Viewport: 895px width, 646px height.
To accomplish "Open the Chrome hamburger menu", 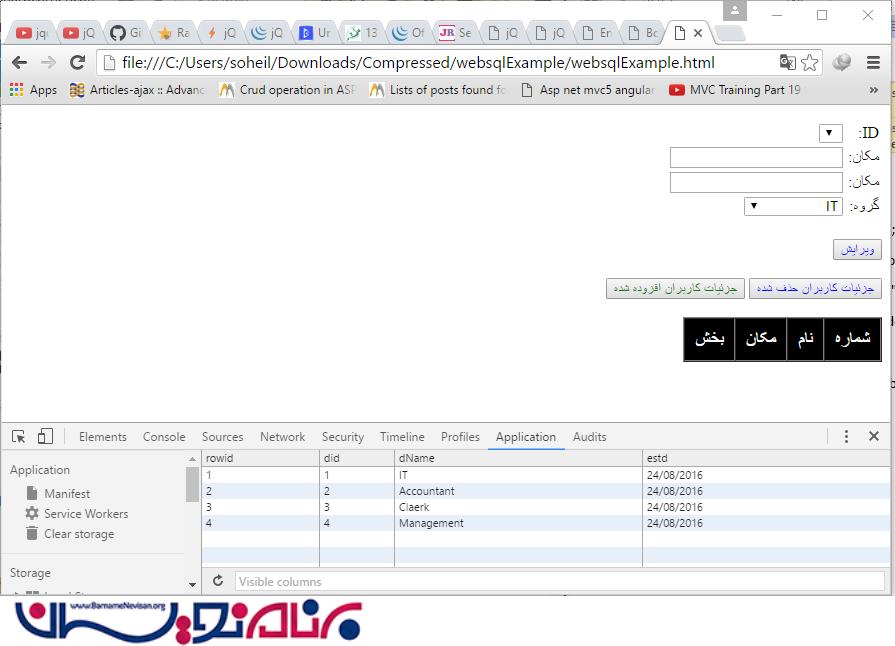I will 873,63.
